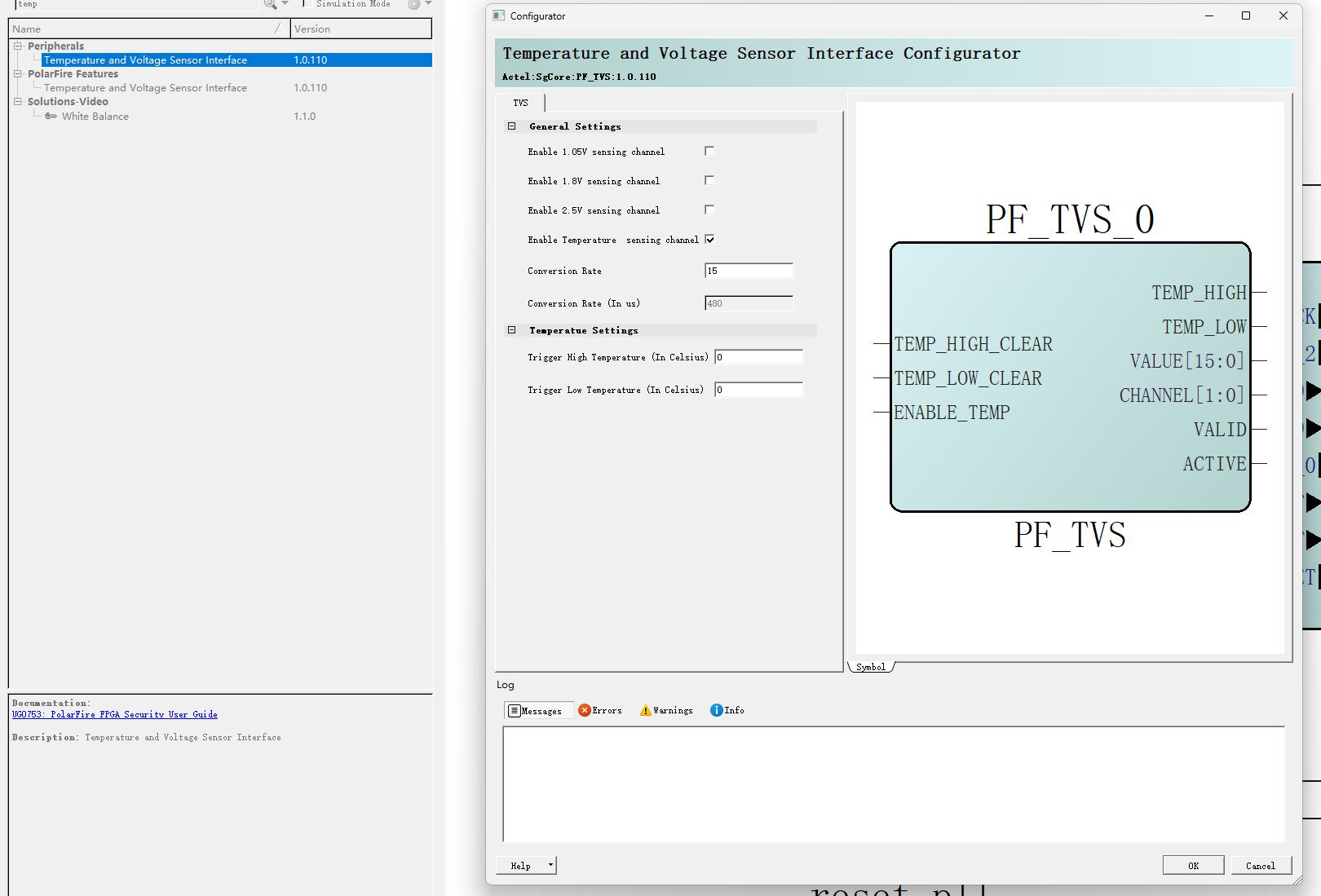Image resolution: width=1321 pixels, height=896 pixels.
Task: Click the Trigger High Temperature input field
Action: click(758, 357)
